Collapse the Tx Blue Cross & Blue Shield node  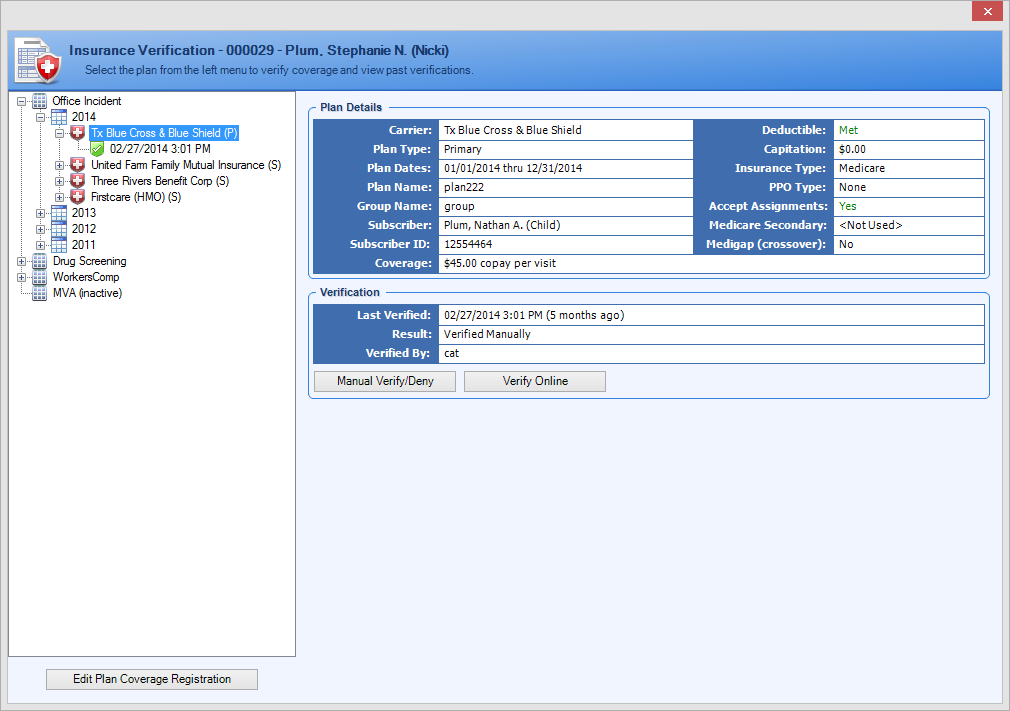[60, 133]
